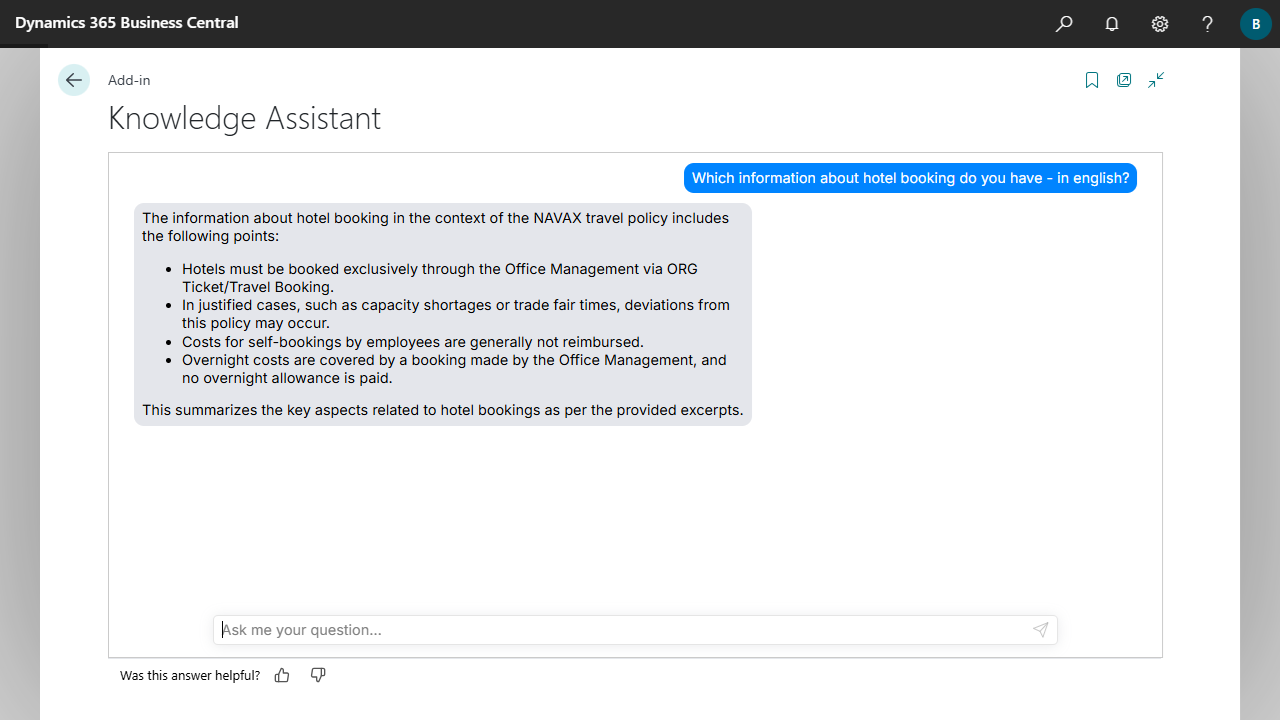Collapse the page with the arrows icon

coord(1156,80)
